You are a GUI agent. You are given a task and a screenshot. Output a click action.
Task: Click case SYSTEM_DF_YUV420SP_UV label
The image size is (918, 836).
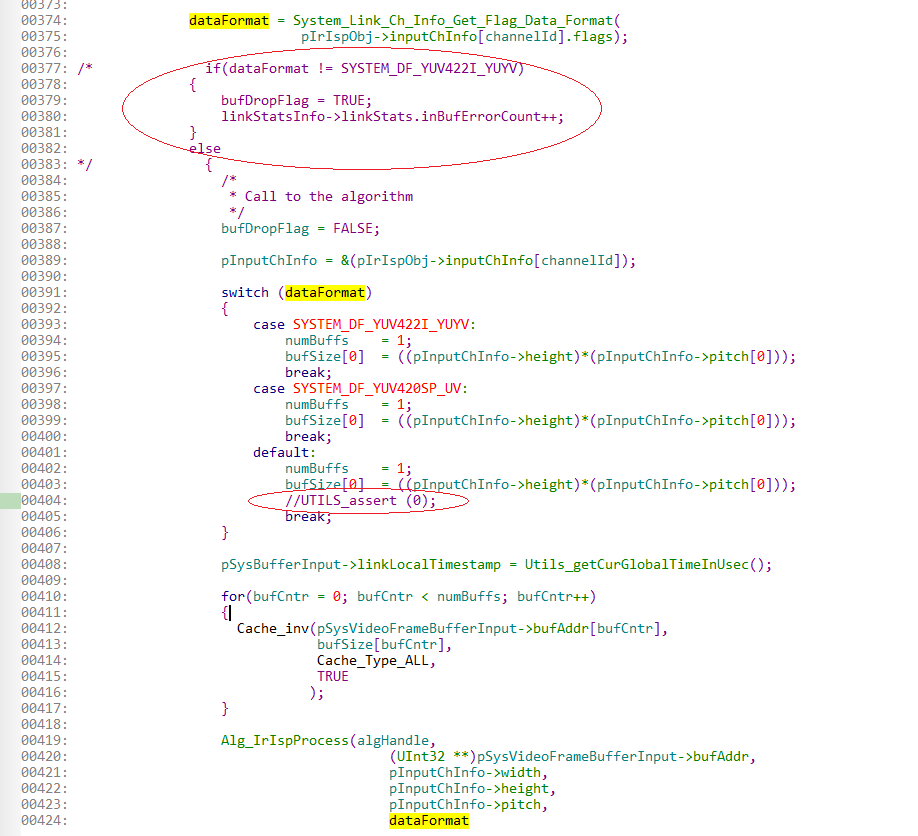(360, 389)
